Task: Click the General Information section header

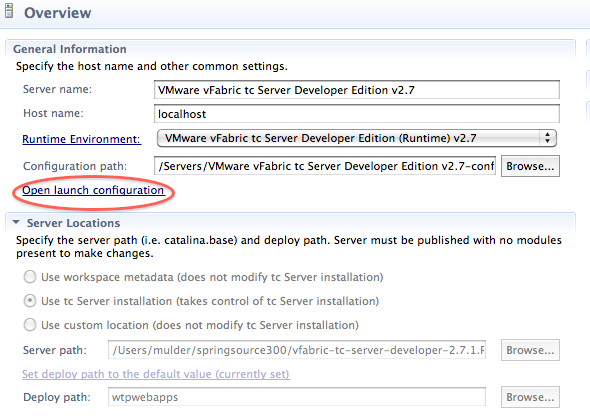Action: point(70,49)
